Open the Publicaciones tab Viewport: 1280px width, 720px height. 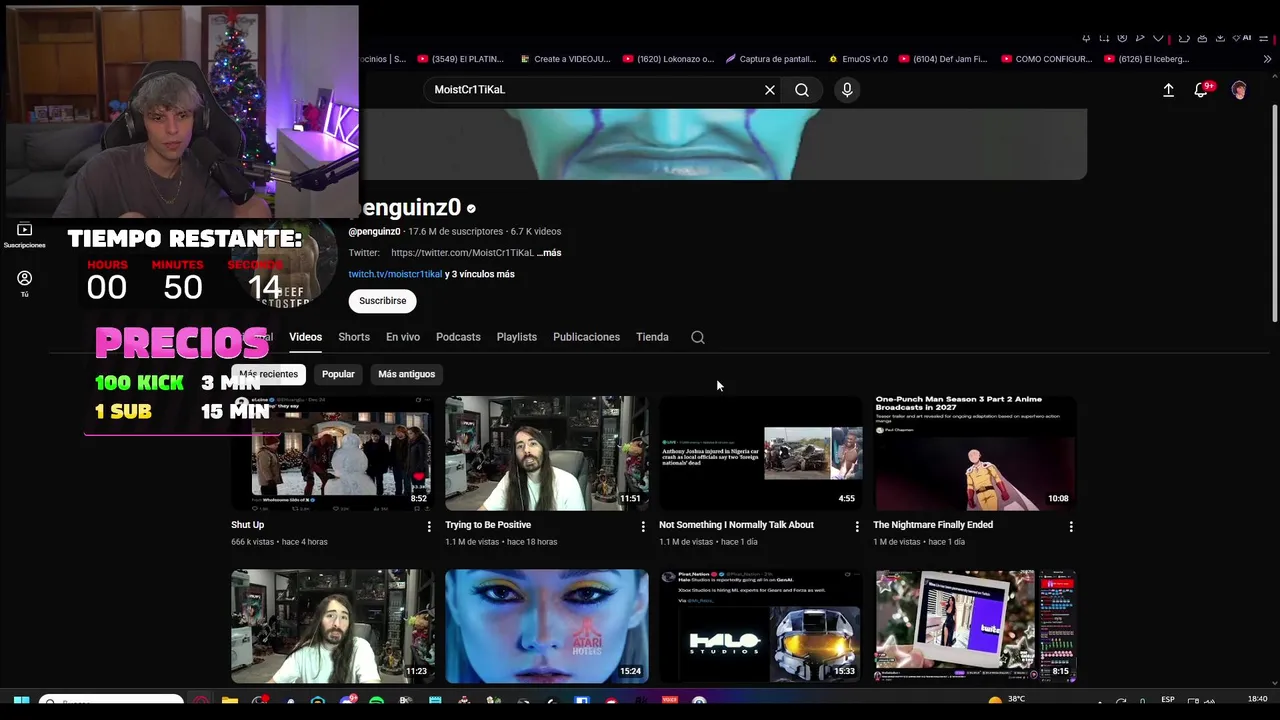click(586, 337)
